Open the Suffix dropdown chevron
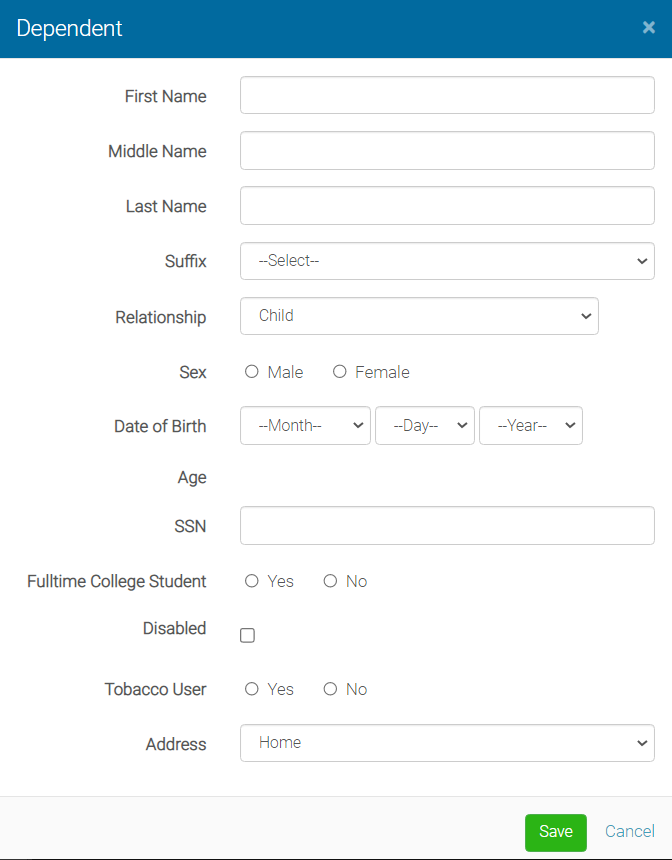The width and height of the screenshot is (672, 860). (643, 260)
